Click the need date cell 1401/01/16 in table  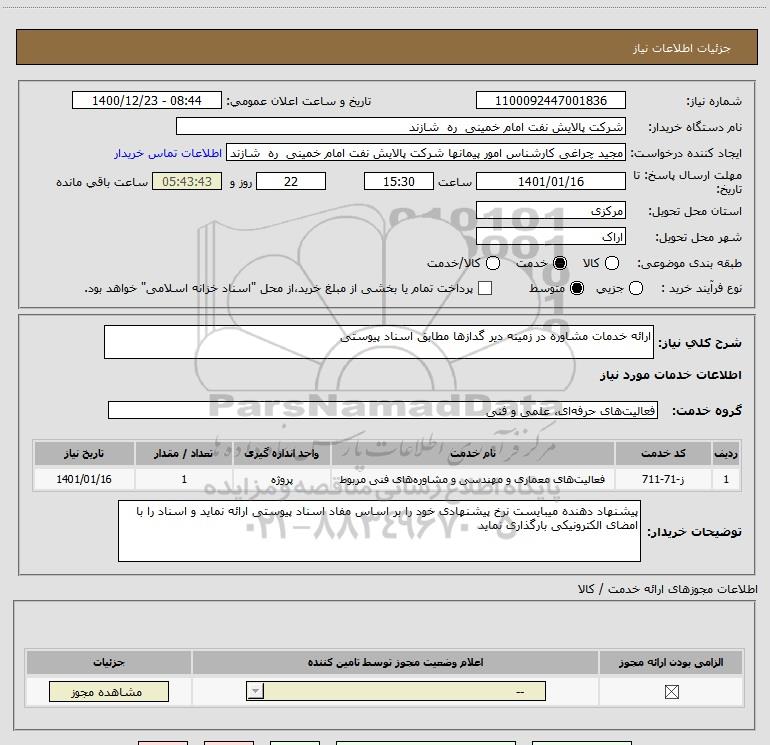click(84, 479)
